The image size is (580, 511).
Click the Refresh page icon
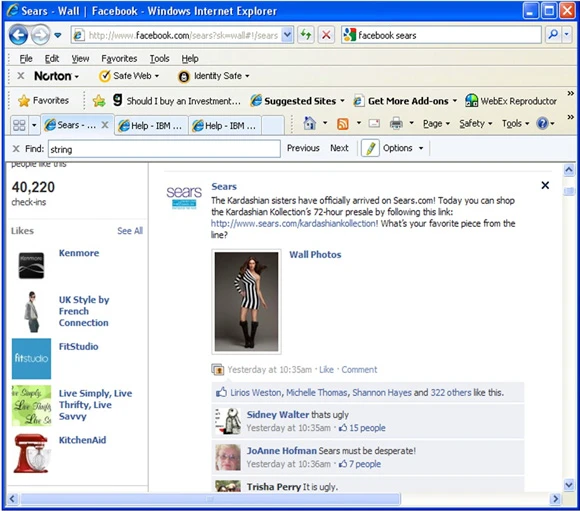tap(306, 36)
